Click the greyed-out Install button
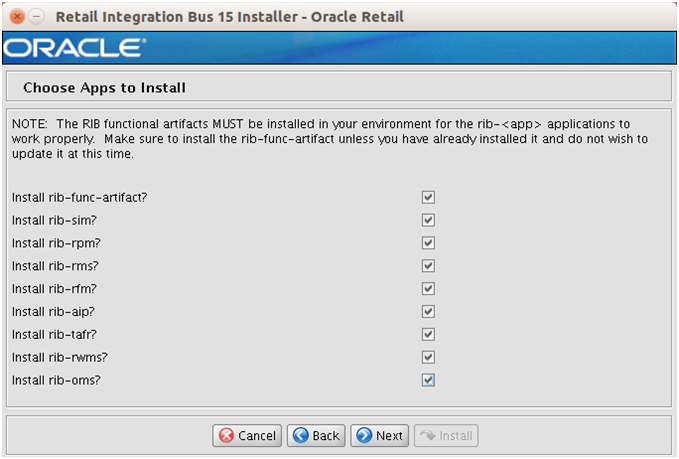This screenshot has height=459, width=679. [446, 436]
